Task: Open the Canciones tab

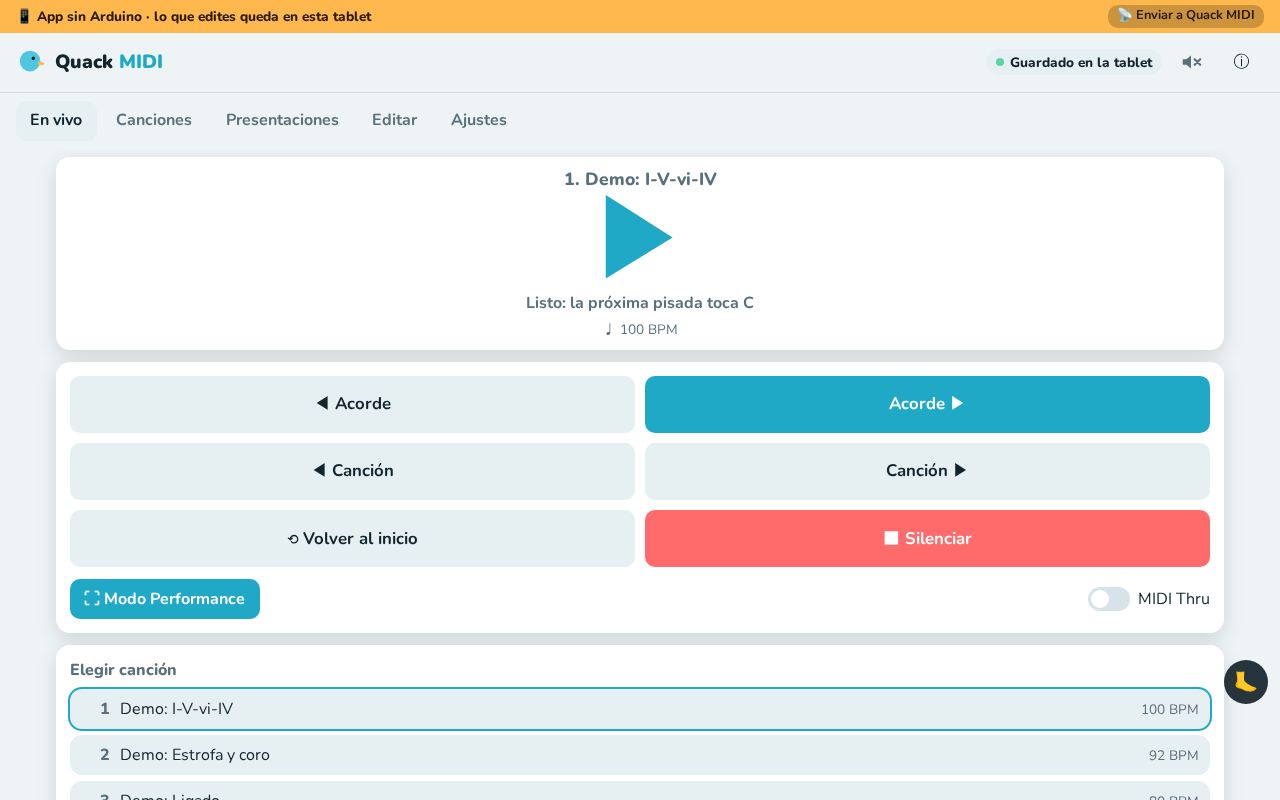Action: (x=154, y=120)
